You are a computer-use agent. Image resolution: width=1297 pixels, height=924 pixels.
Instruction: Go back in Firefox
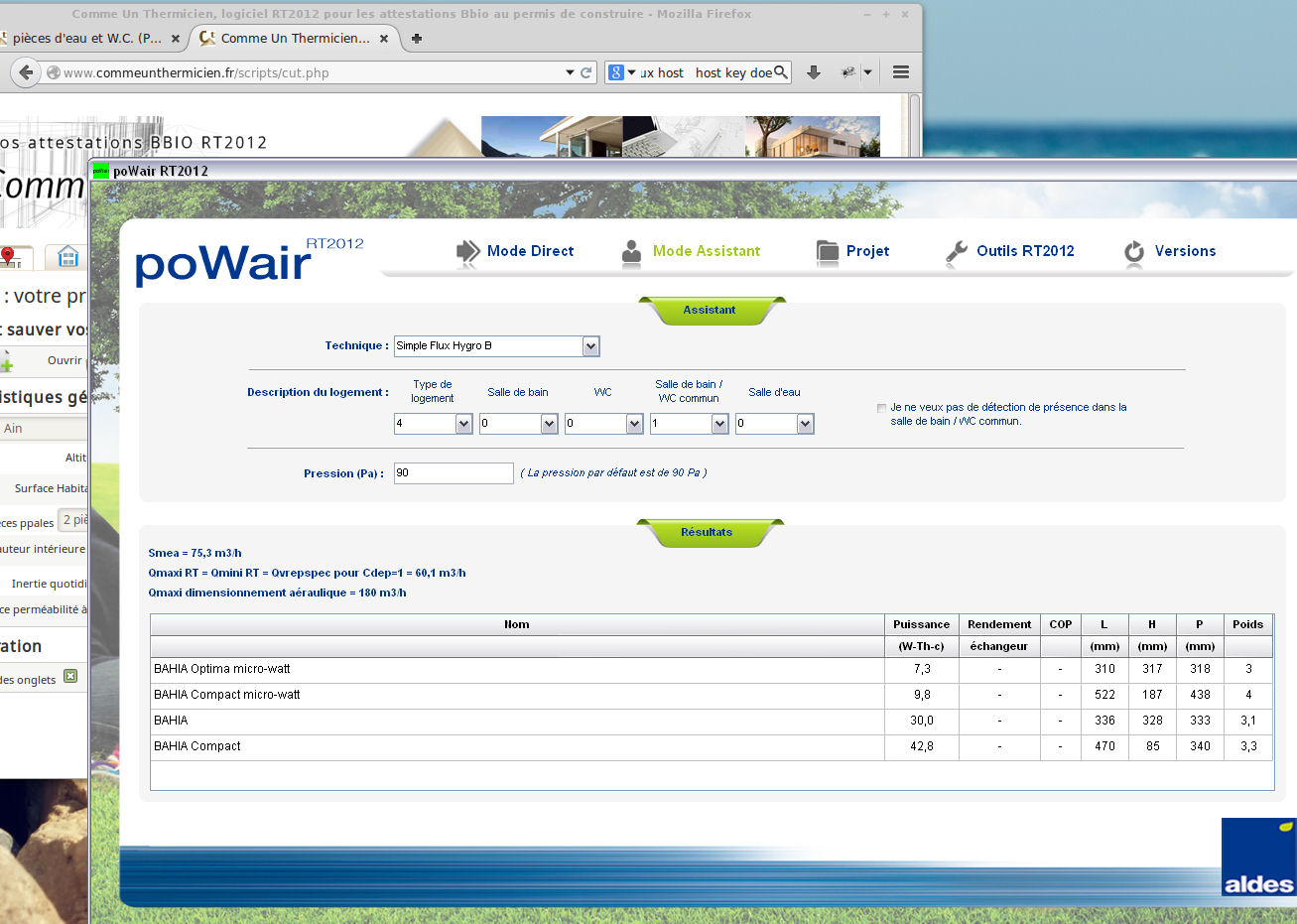tap(26, 72)
